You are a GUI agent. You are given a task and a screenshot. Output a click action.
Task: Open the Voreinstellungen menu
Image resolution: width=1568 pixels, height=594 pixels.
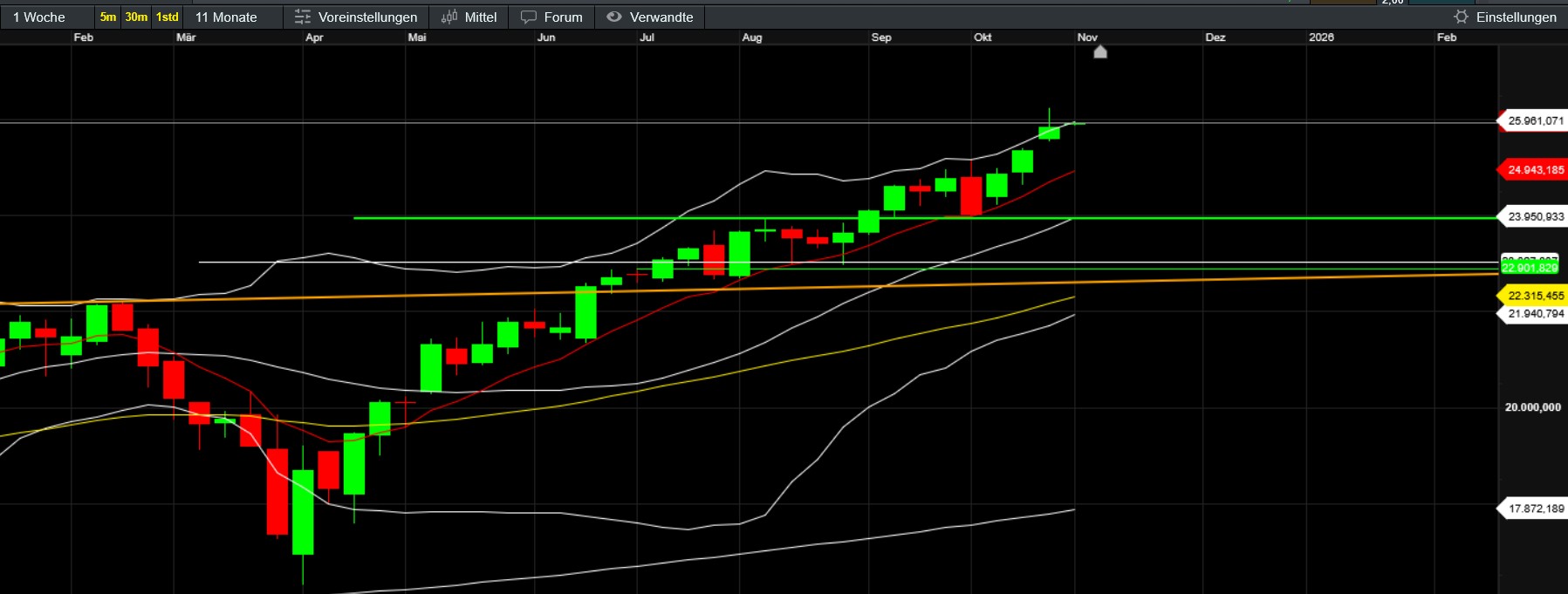pyautogui.click(x=367, y=17)
